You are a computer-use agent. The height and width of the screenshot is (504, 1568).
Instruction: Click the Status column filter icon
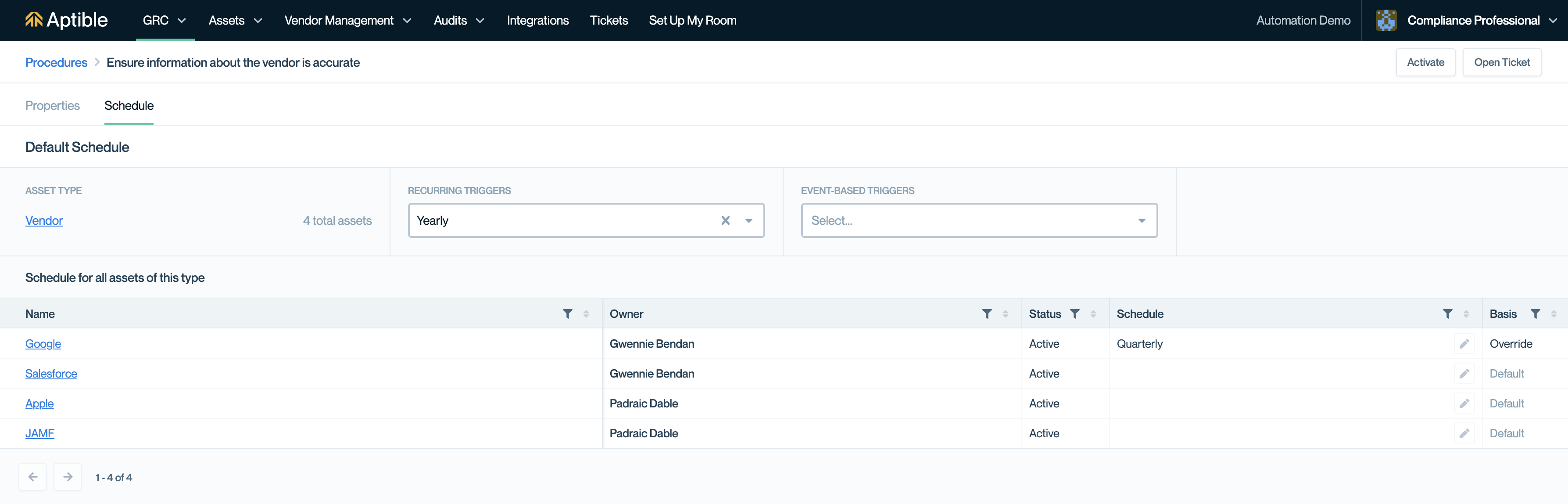pyautogui.click(x=1075, y=314)
